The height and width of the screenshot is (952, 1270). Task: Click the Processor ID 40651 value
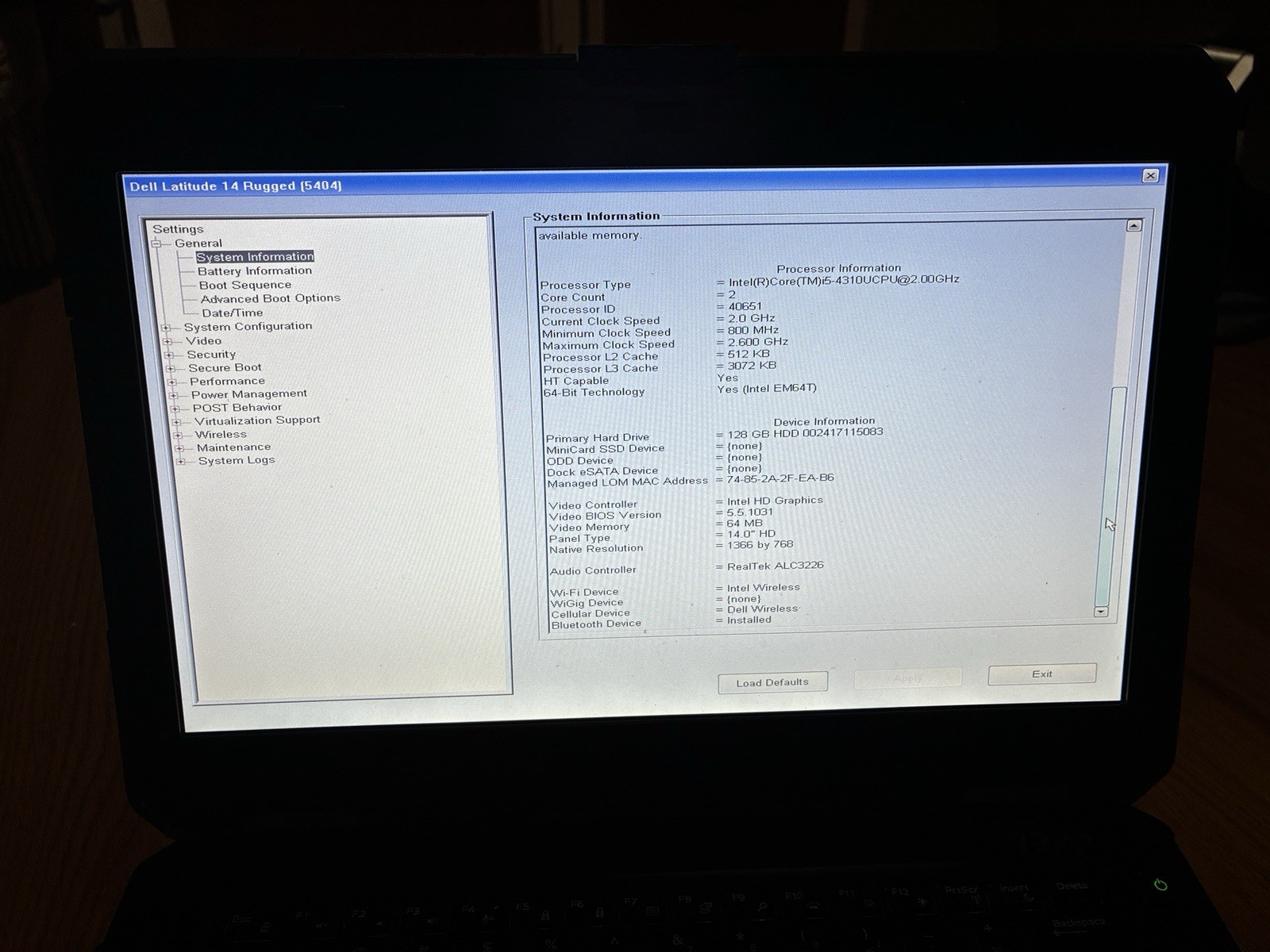[x=745, y=306]
